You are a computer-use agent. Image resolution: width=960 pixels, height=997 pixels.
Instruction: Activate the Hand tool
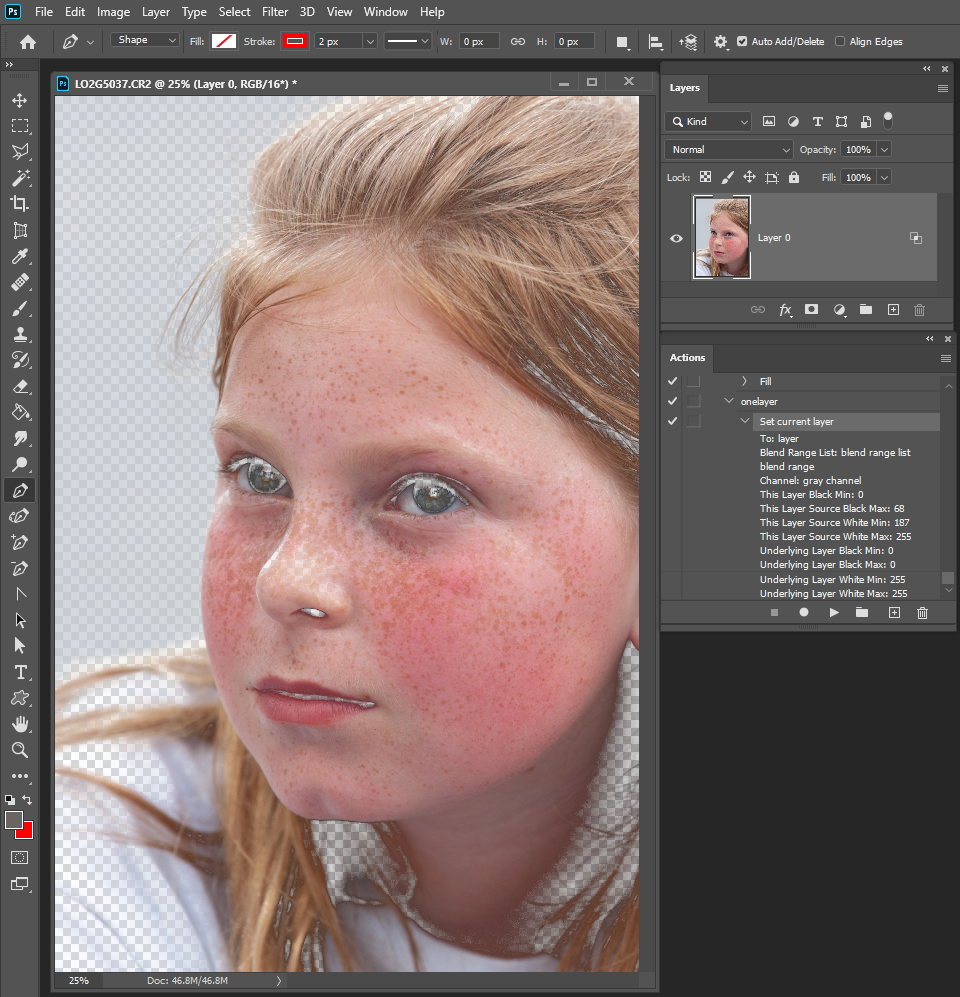point(20,724)
